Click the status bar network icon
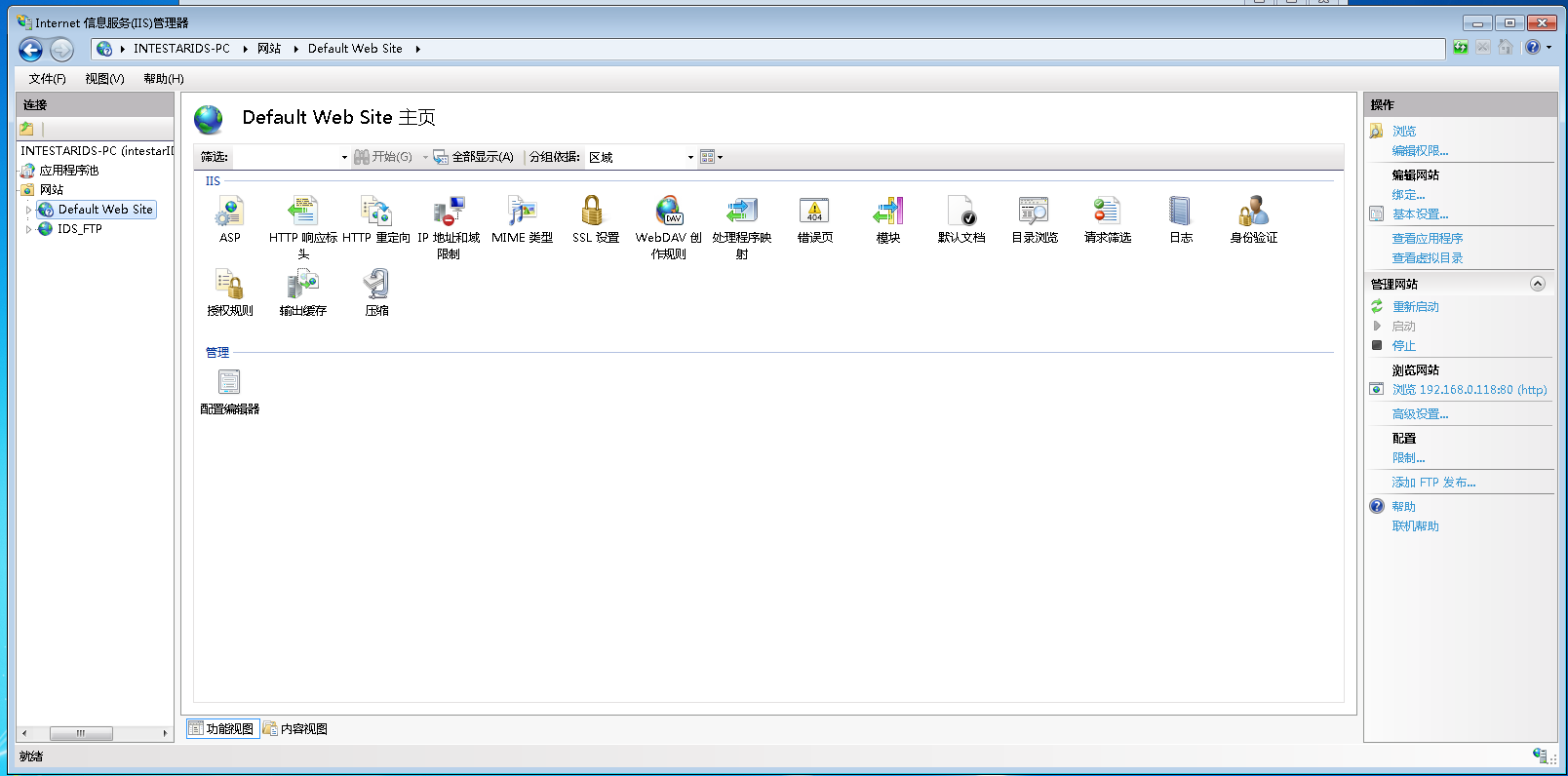 (x=1540, y=756)
